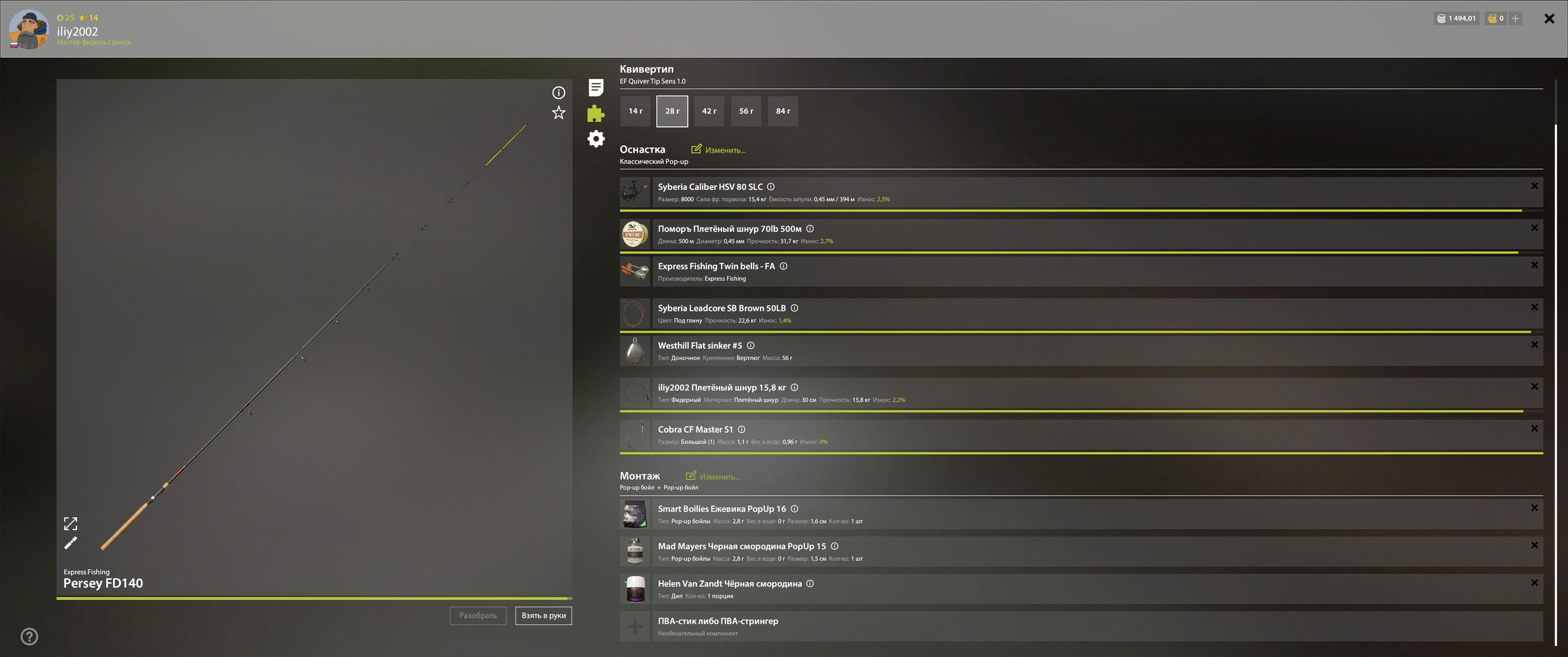The width and height of the screenshot is (1568, 657).
Task: Click the gold coin balance indicator
Action: tap(1496, 18)
